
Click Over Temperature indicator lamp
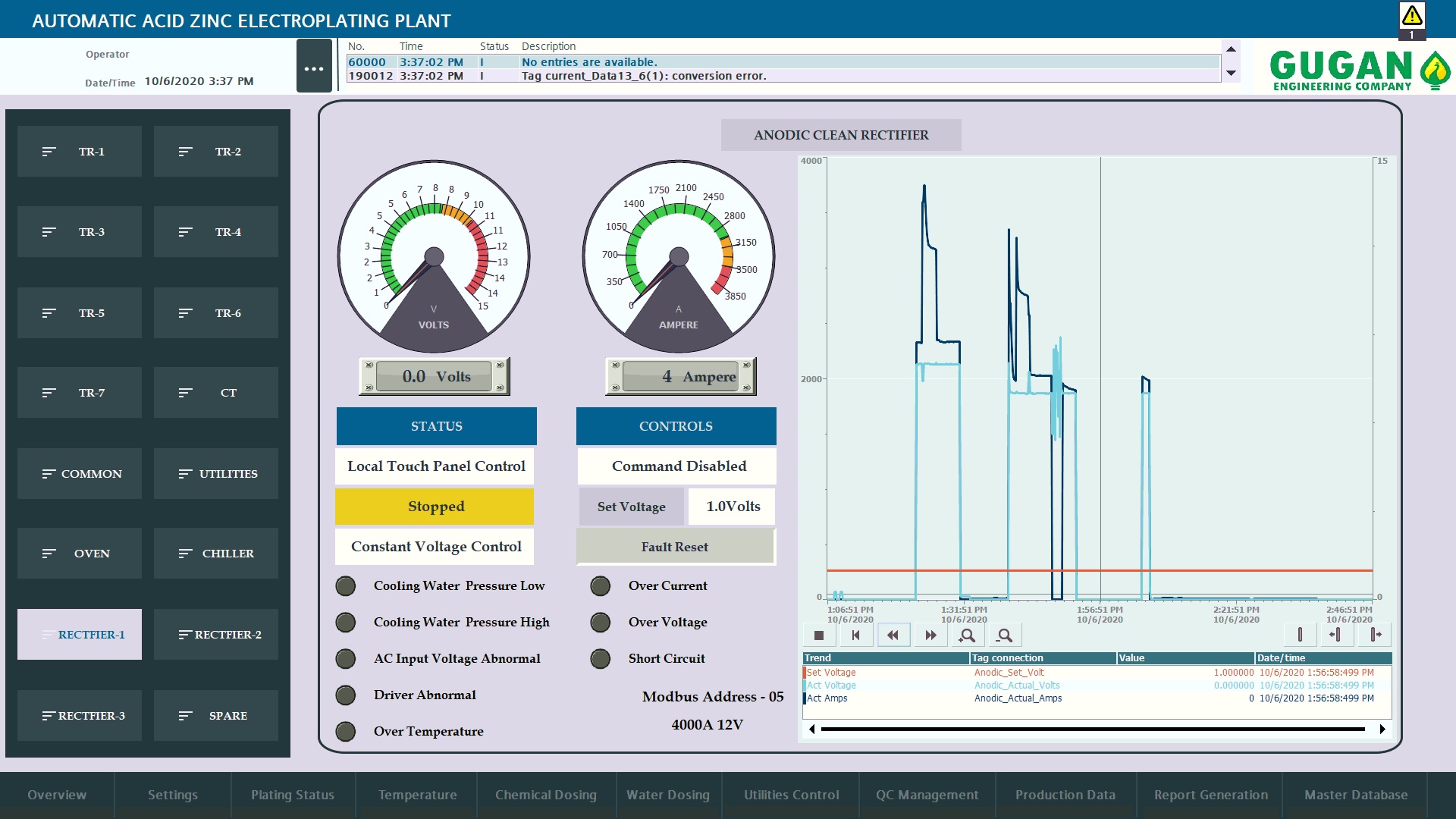[346, 732]
